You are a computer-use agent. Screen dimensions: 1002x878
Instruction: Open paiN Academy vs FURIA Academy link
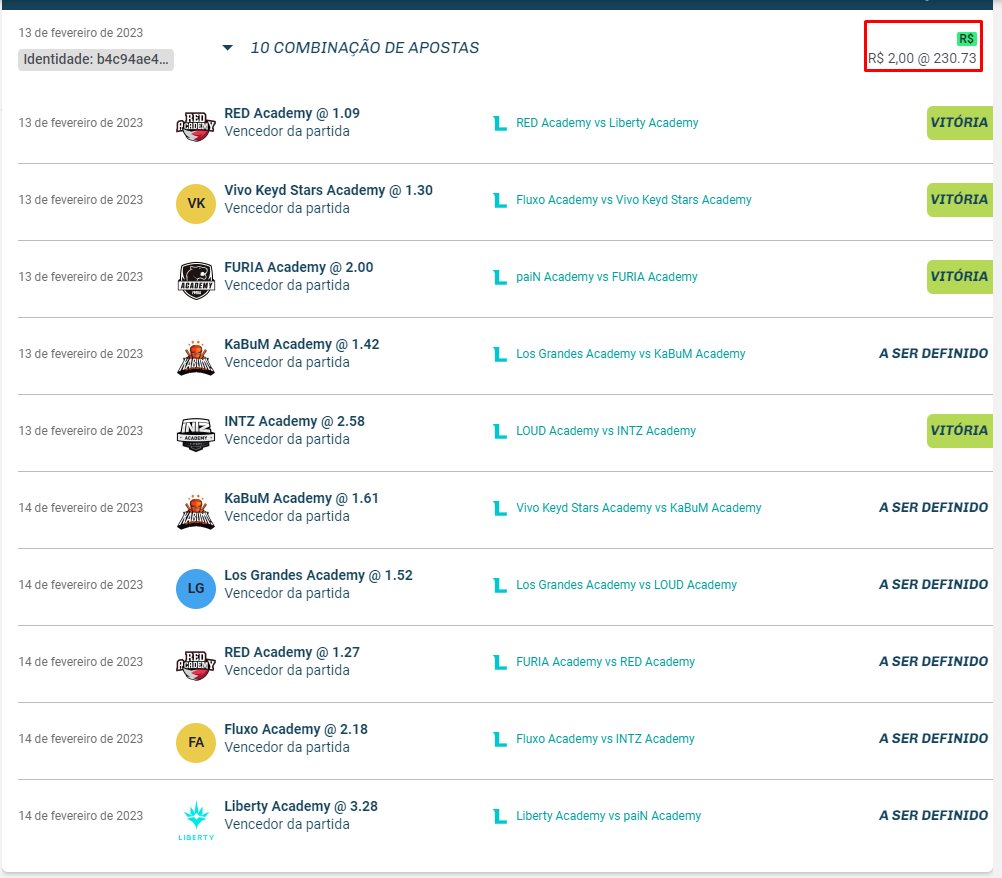[606, 277]
